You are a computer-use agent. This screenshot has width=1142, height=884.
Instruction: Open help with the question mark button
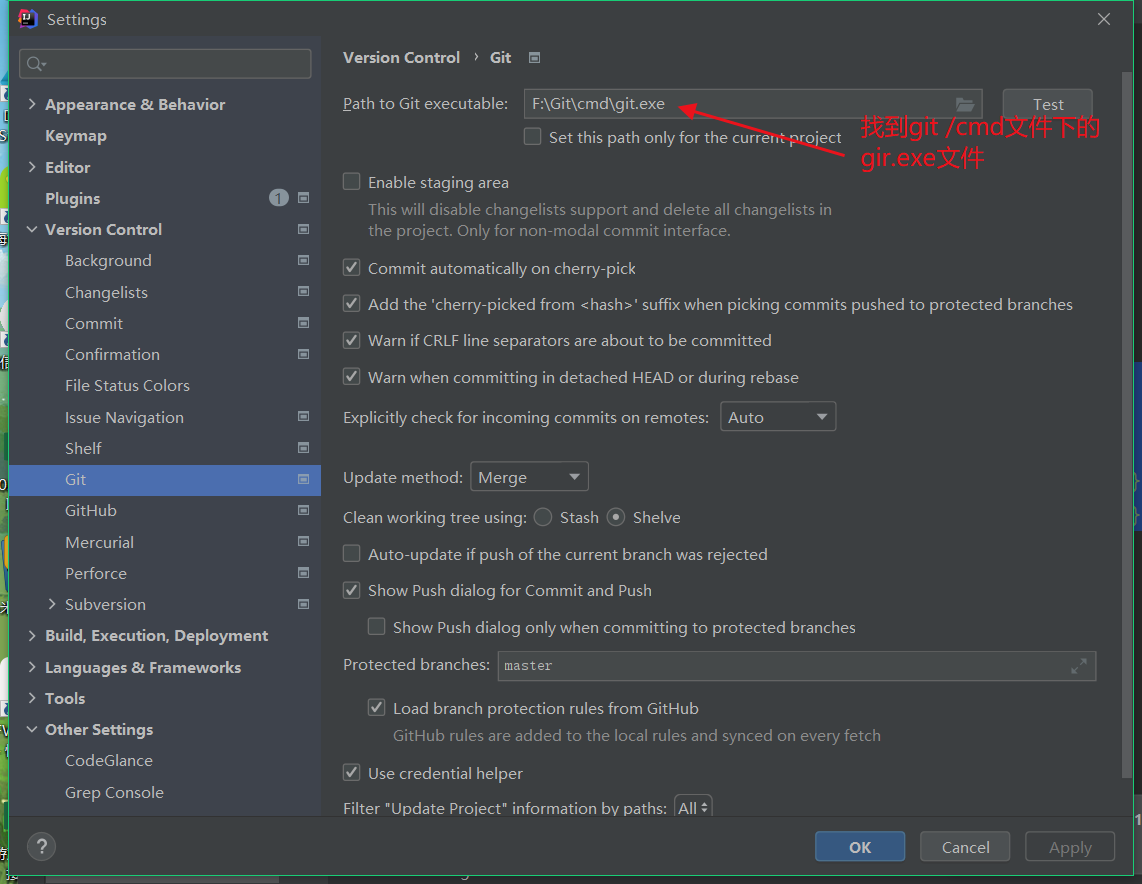tap(42, 846)
